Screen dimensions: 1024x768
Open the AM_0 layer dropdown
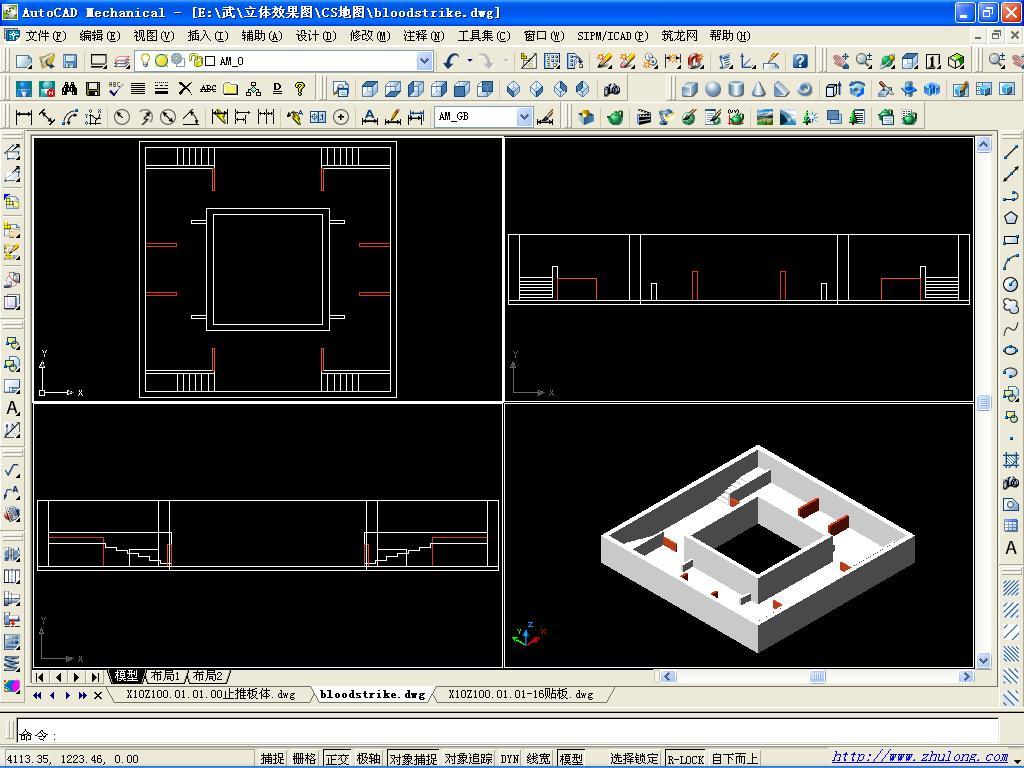[424, 61]
